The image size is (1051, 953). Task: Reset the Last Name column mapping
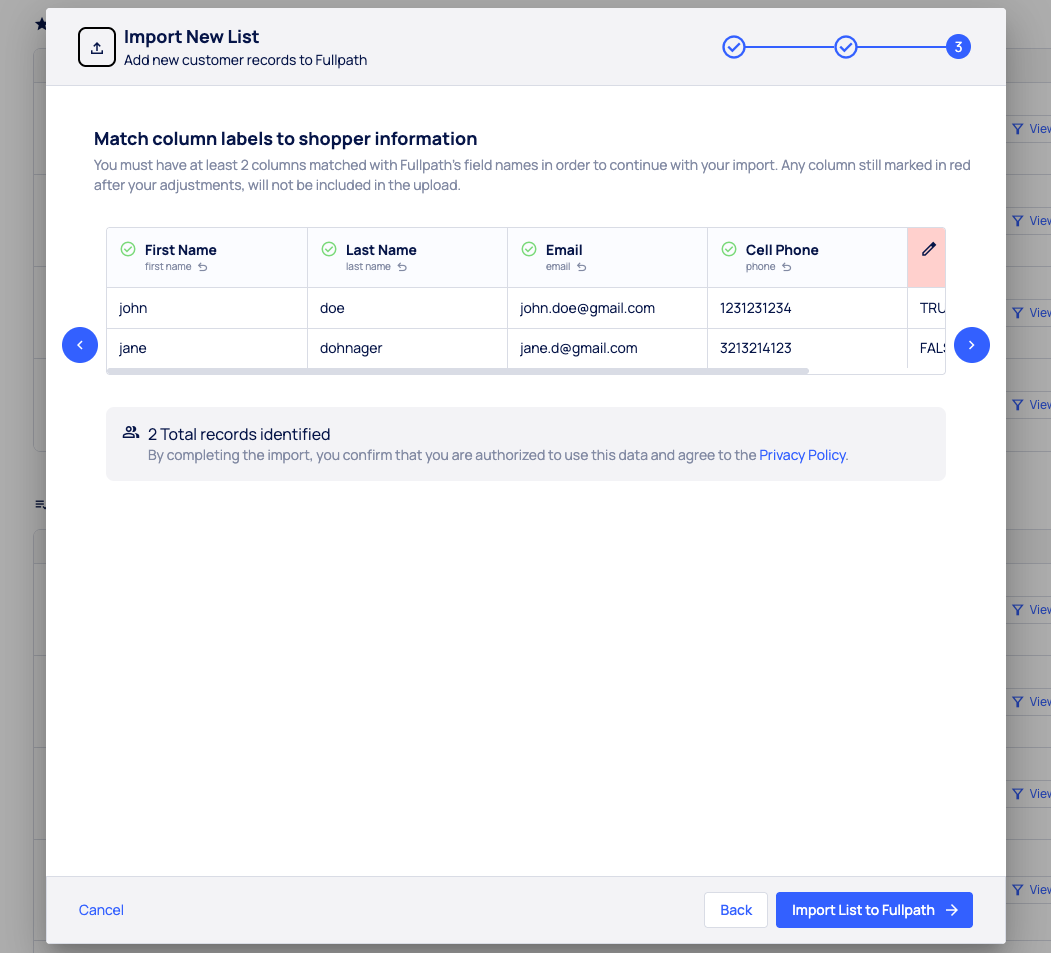(x=402, y=267)
